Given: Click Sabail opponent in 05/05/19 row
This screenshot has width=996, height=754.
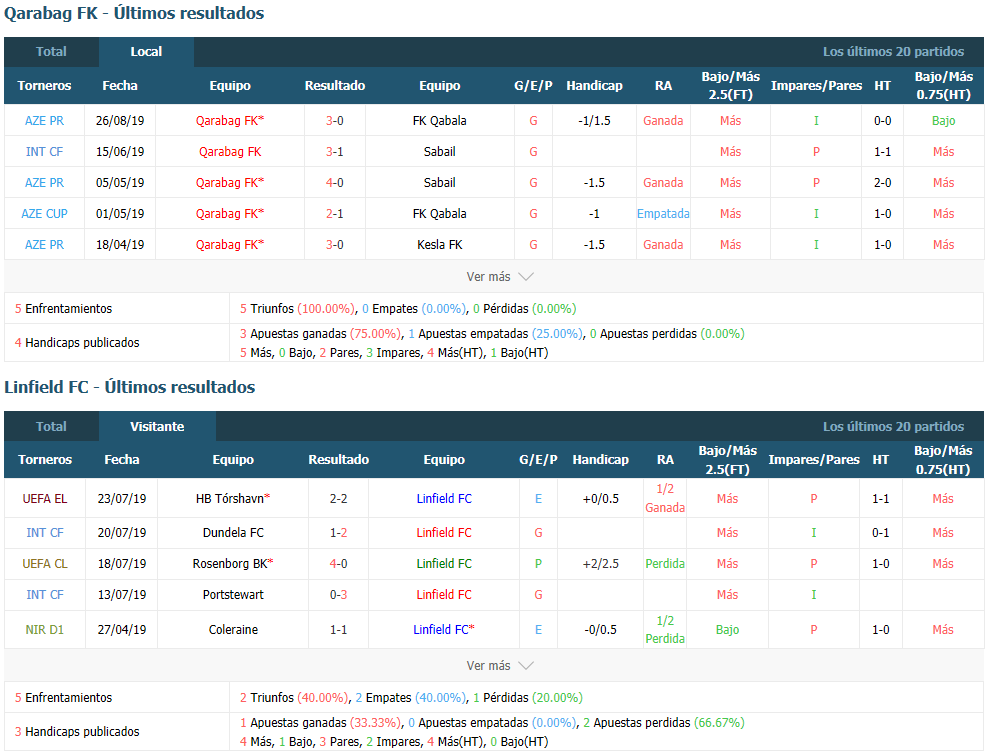Looking at the screenshot, I should pos(440,183).
